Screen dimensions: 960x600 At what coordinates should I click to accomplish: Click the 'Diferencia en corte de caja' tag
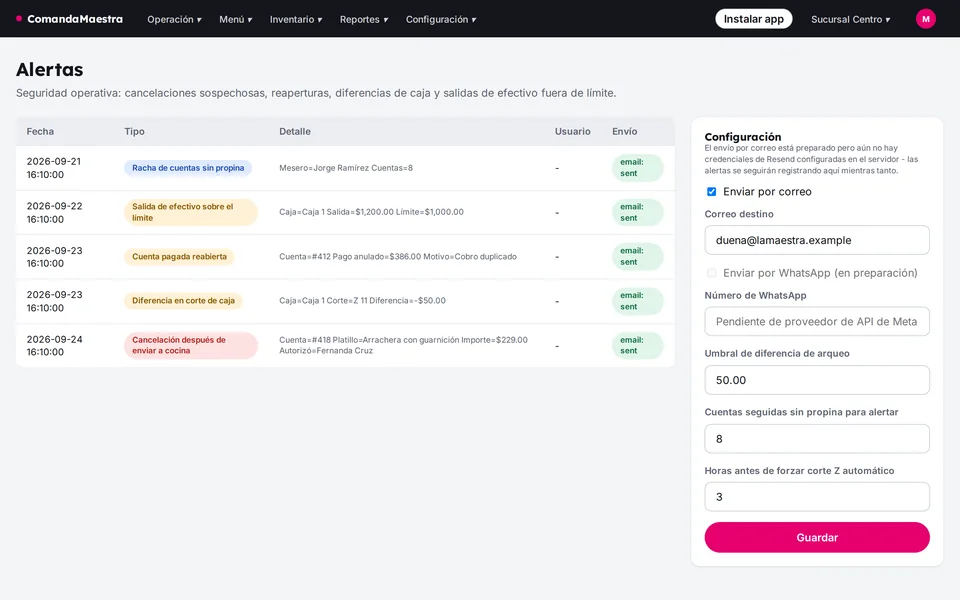(x=183, y=301)
